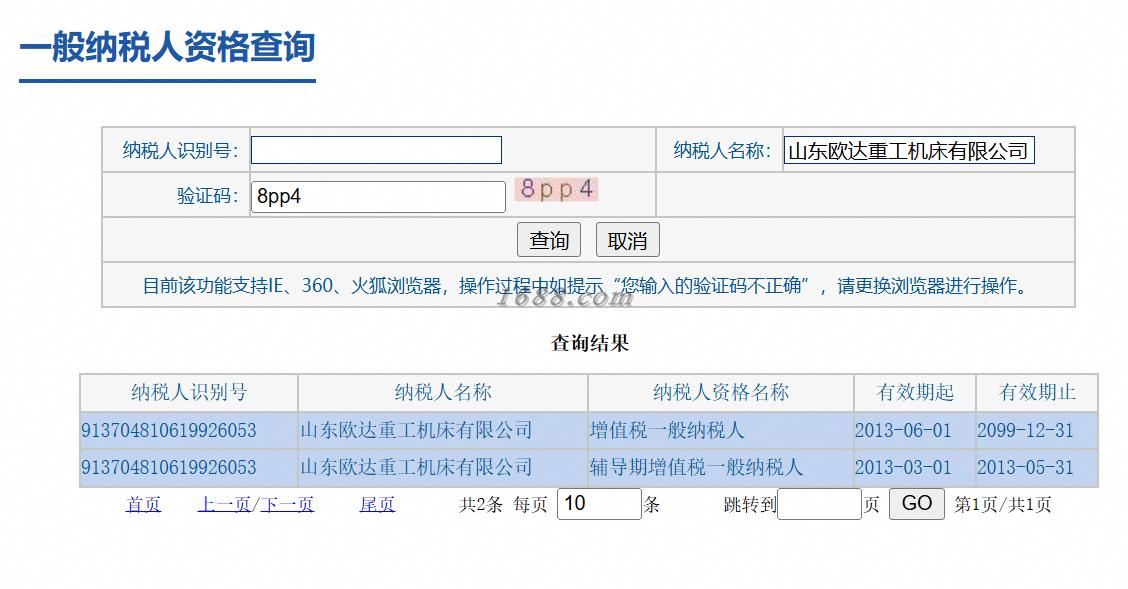Click the taxpayer ID in the 辅导期增值税一般纳税人 row
1128x589 pixels.
coord(168,467)
